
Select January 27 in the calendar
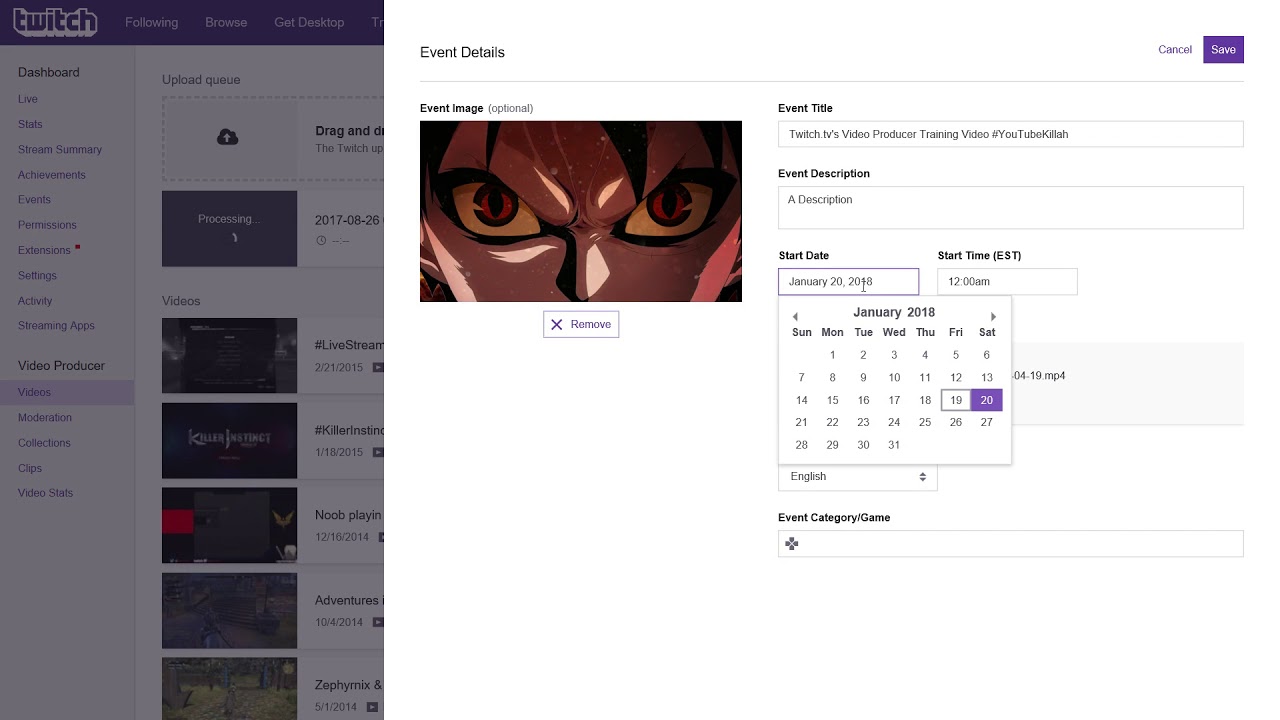[x=987, y=422]
